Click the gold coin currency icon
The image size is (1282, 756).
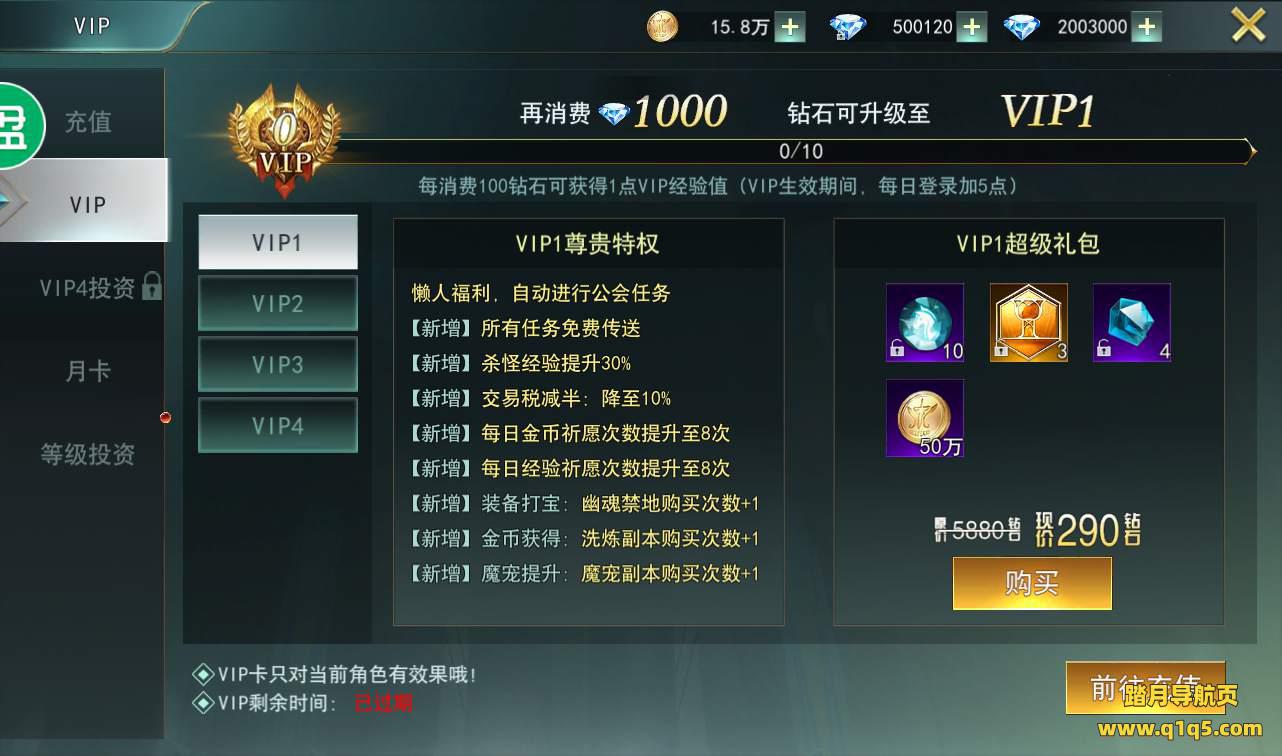pos(662,26)
